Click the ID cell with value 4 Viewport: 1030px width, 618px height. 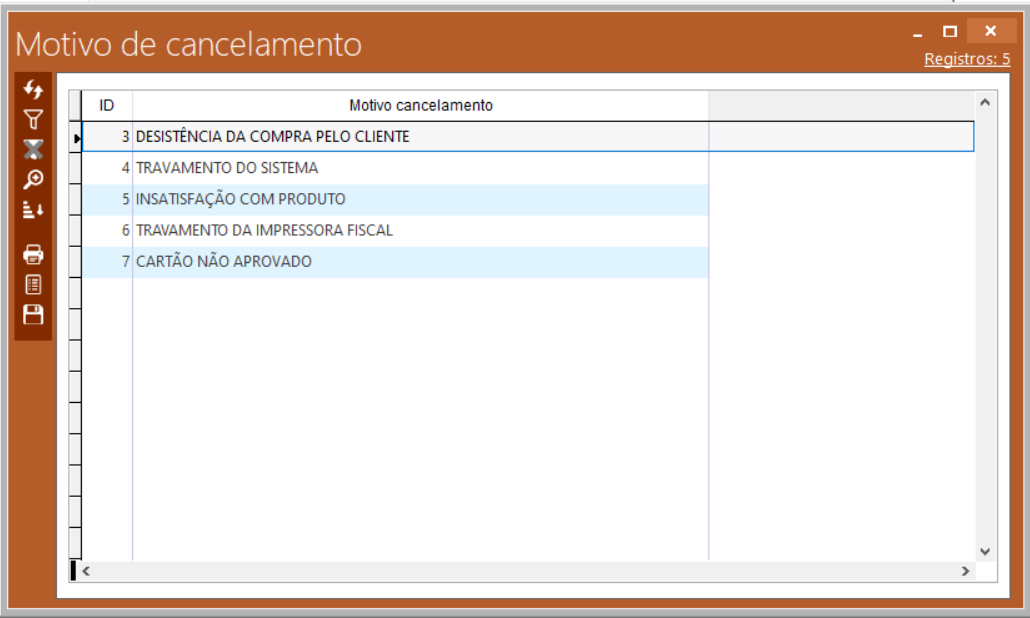tap(107, 167)
